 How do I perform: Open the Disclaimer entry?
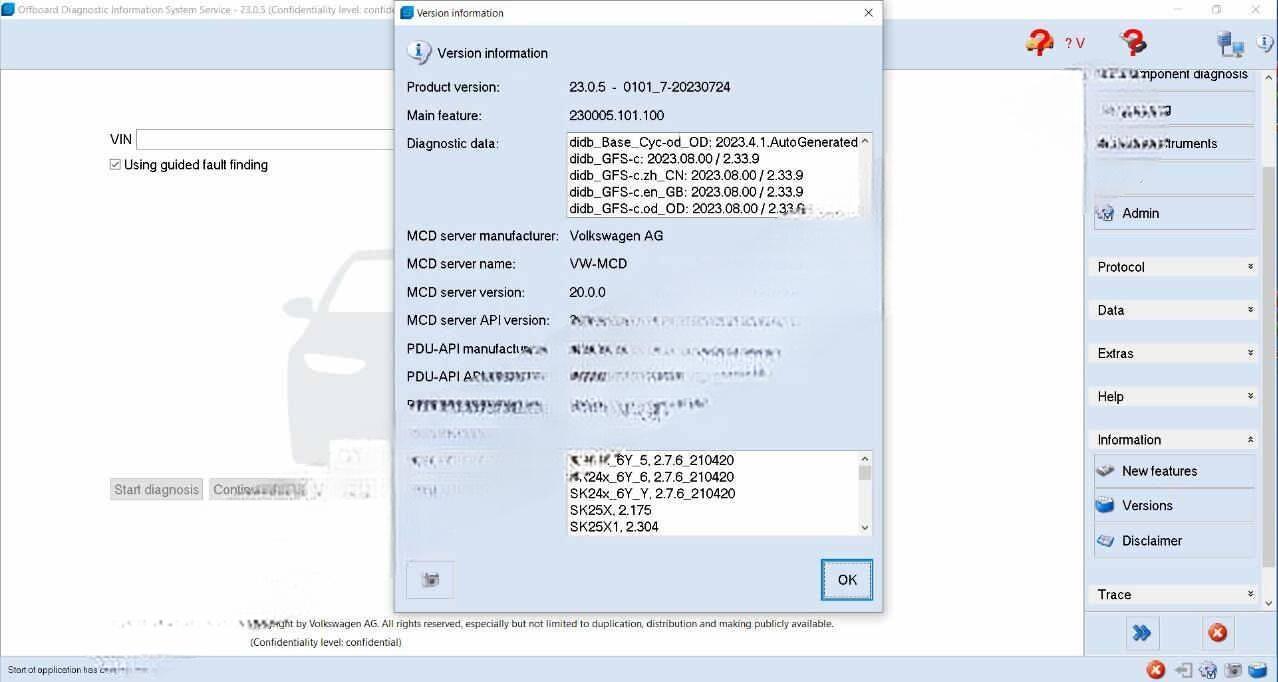pyautogui.click(x=1174, y=540)
